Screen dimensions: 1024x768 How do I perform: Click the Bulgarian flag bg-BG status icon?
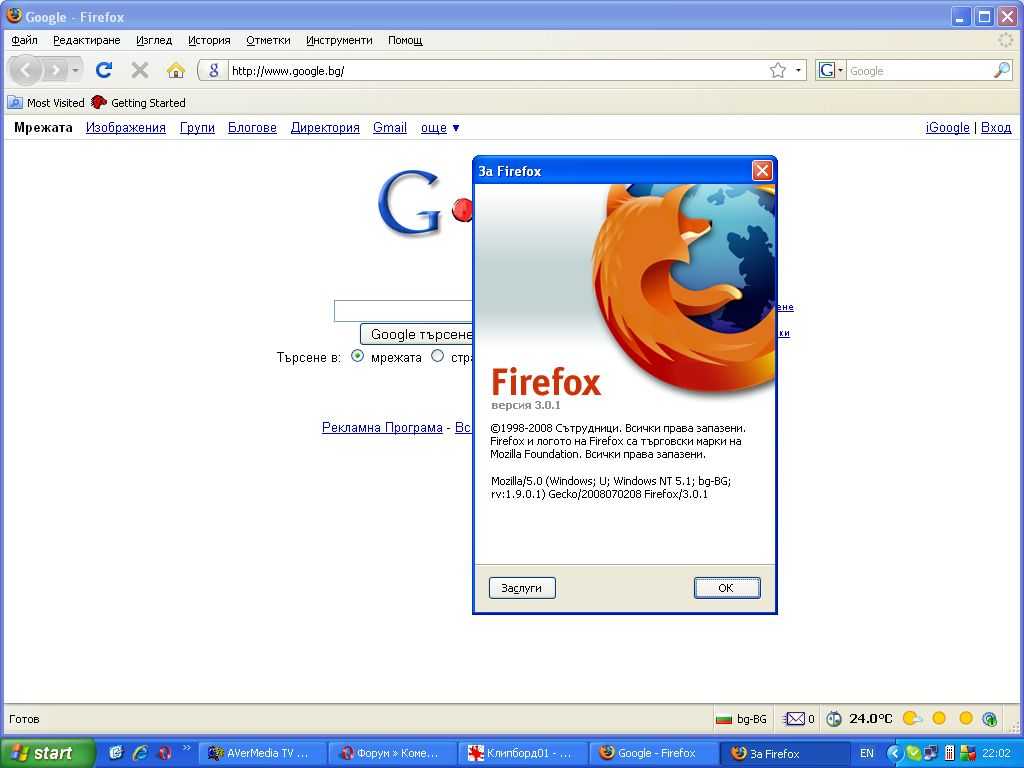(724, 719)
